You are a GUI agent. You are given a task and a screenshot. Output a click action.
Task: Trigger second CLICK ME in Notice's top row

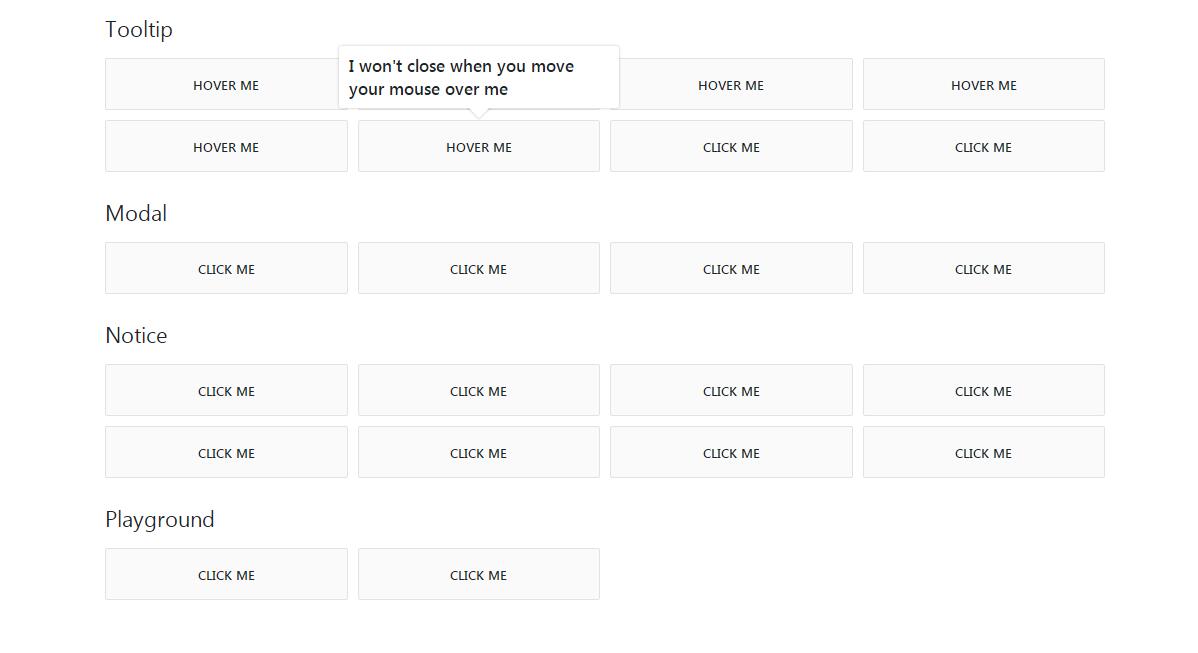tap(479, 391)
